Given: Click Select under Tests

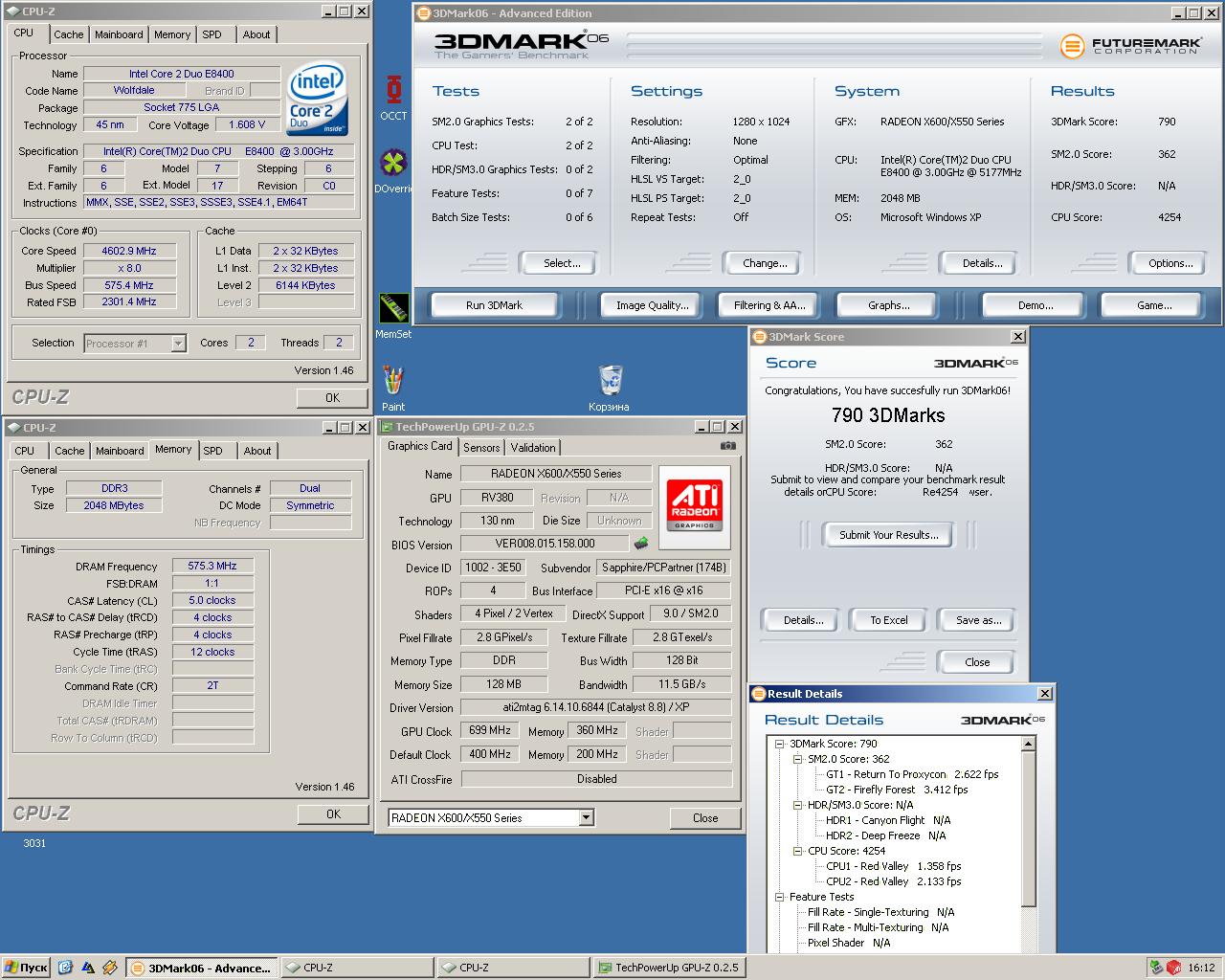Looking at the screenshot, I should click(x=562, y=263).
